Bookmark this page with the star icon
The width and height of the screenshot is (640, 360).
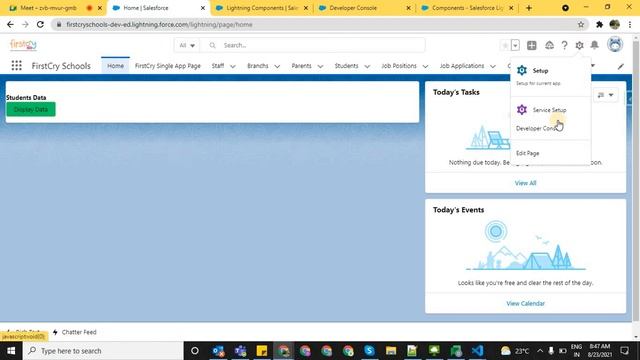pyautogui.click(x=581, y=24)
